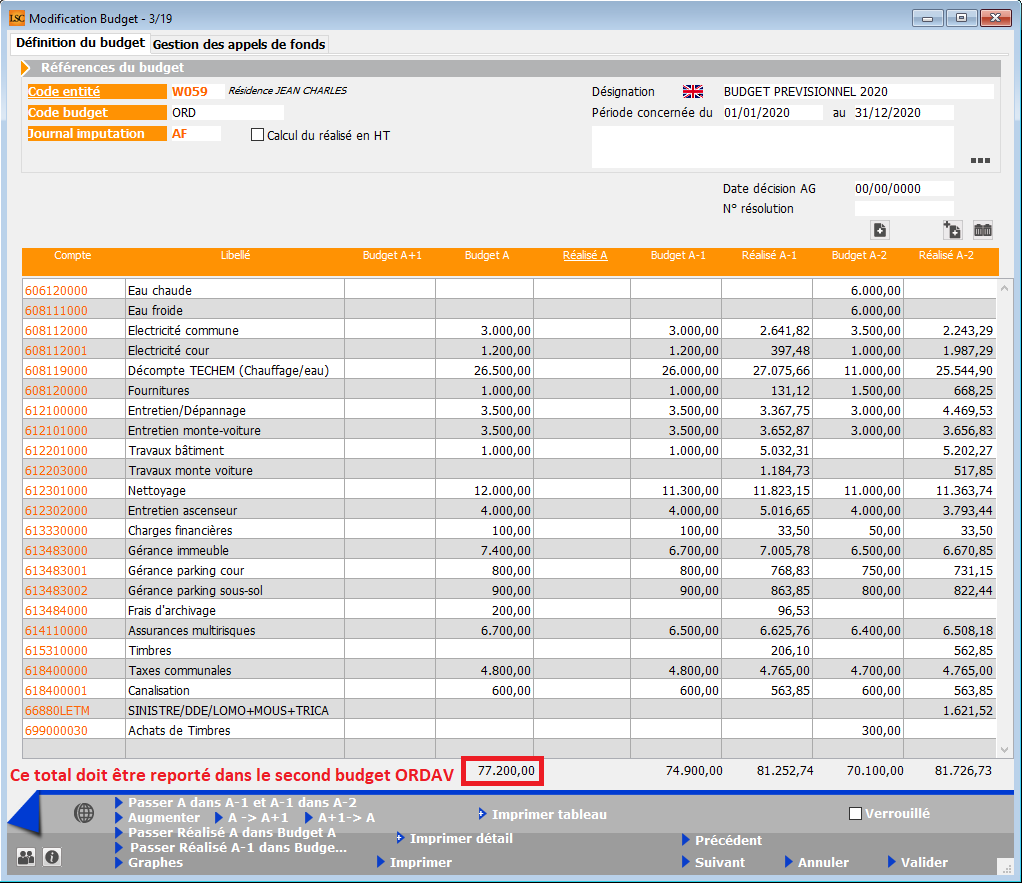
Task: Click the table scrollbar down arrow
Action: (x=1004, y=749)
